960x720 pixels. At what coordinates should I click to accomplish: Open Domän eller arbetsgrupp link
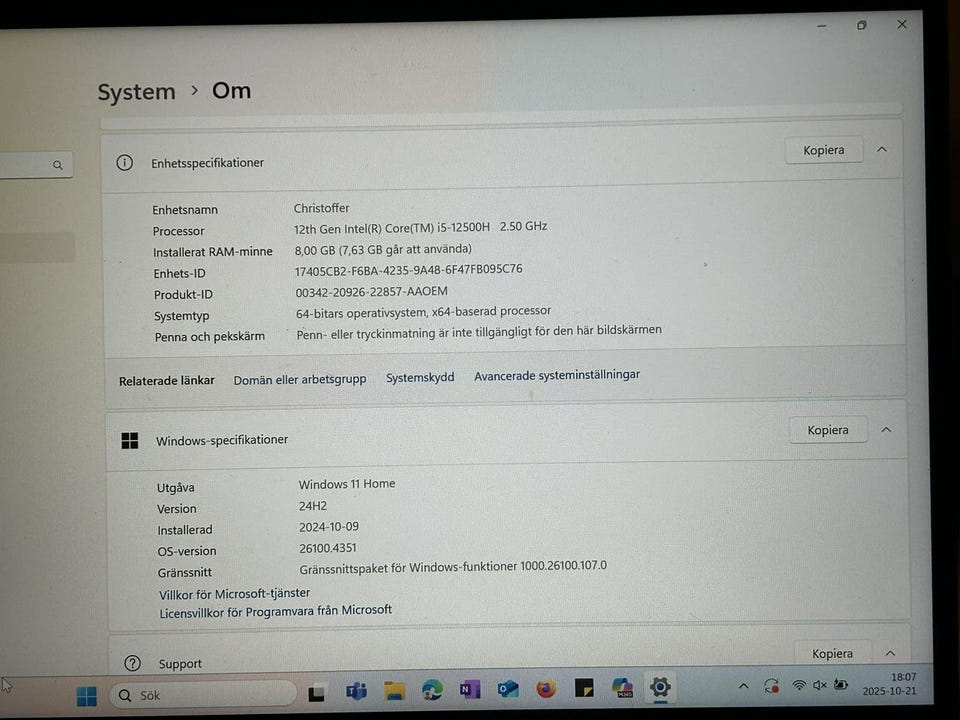click(x=300, y=380)
